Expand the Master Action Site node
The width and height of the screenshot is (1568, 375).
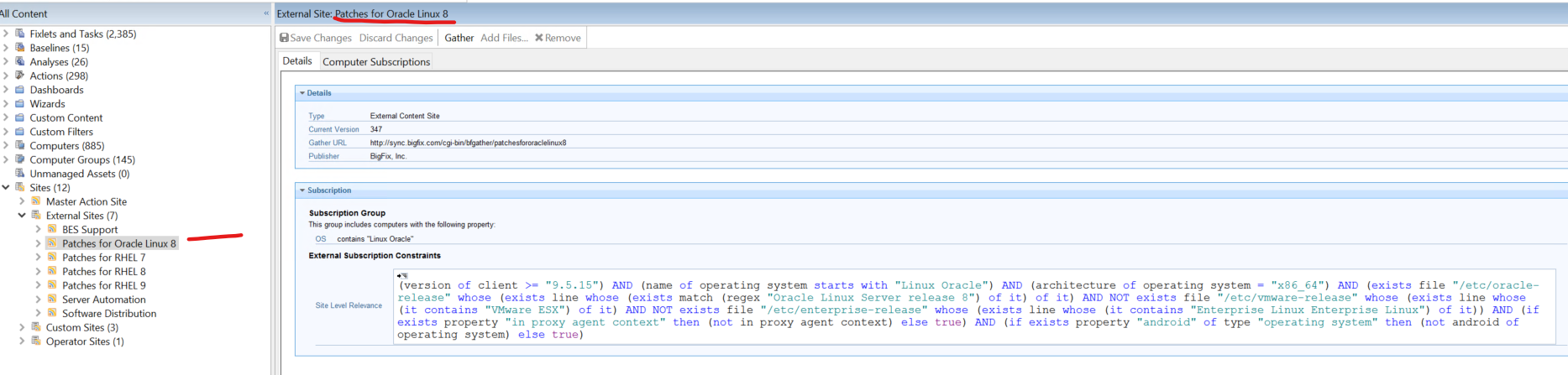point(22,201)
